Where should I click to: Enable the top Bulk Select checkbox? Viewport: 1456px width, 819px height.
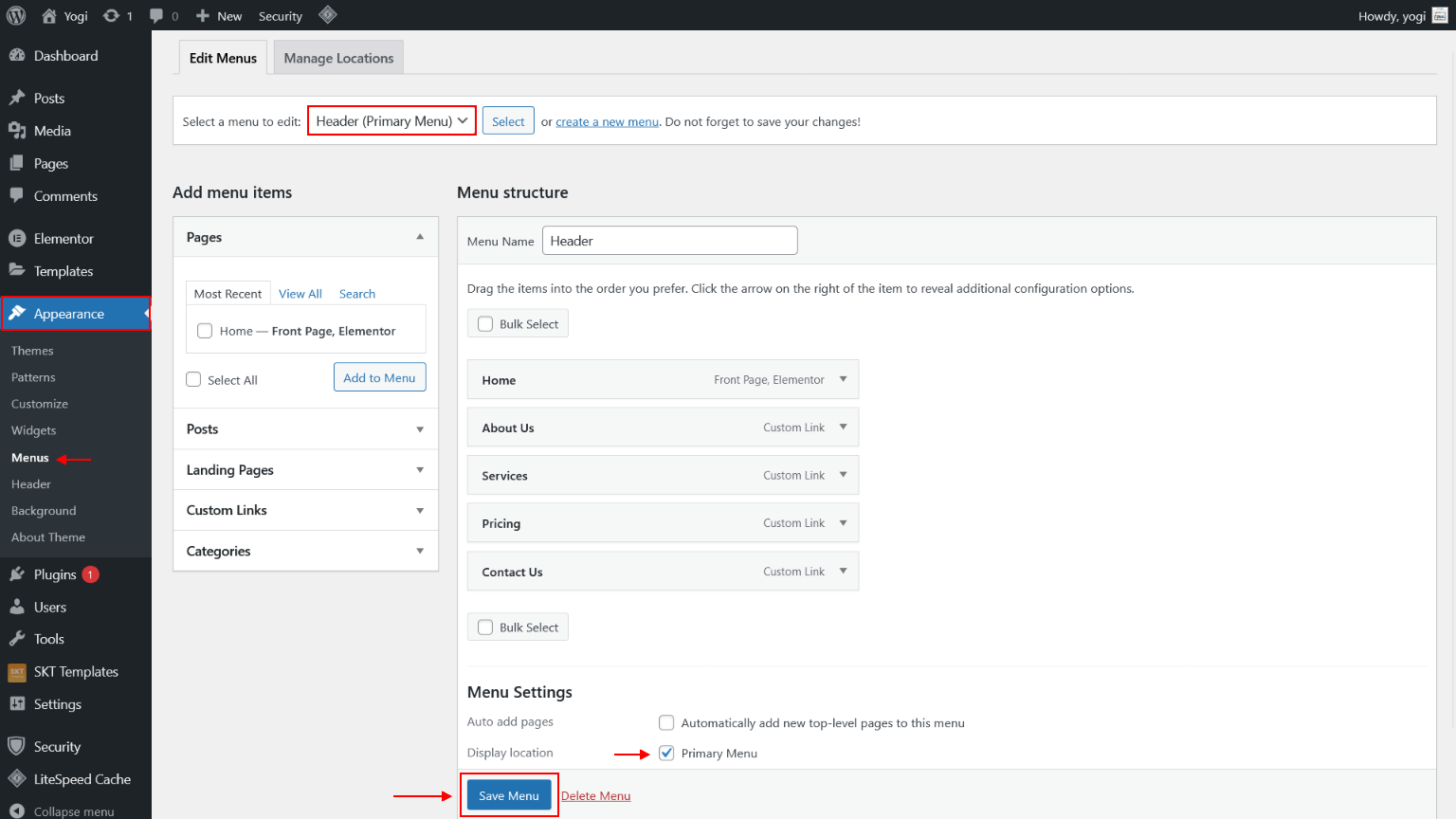485,323
